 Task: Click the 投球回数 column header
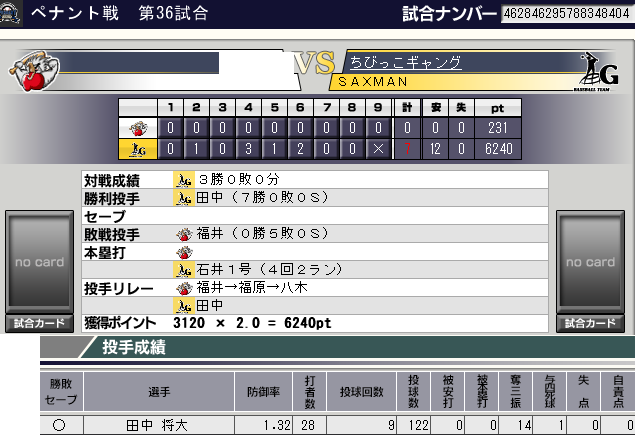[x=361, y=392]
